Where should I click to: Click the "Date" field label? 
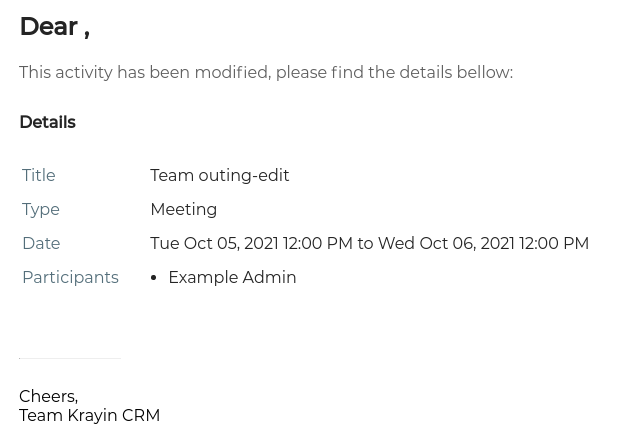tap(41, 244)
